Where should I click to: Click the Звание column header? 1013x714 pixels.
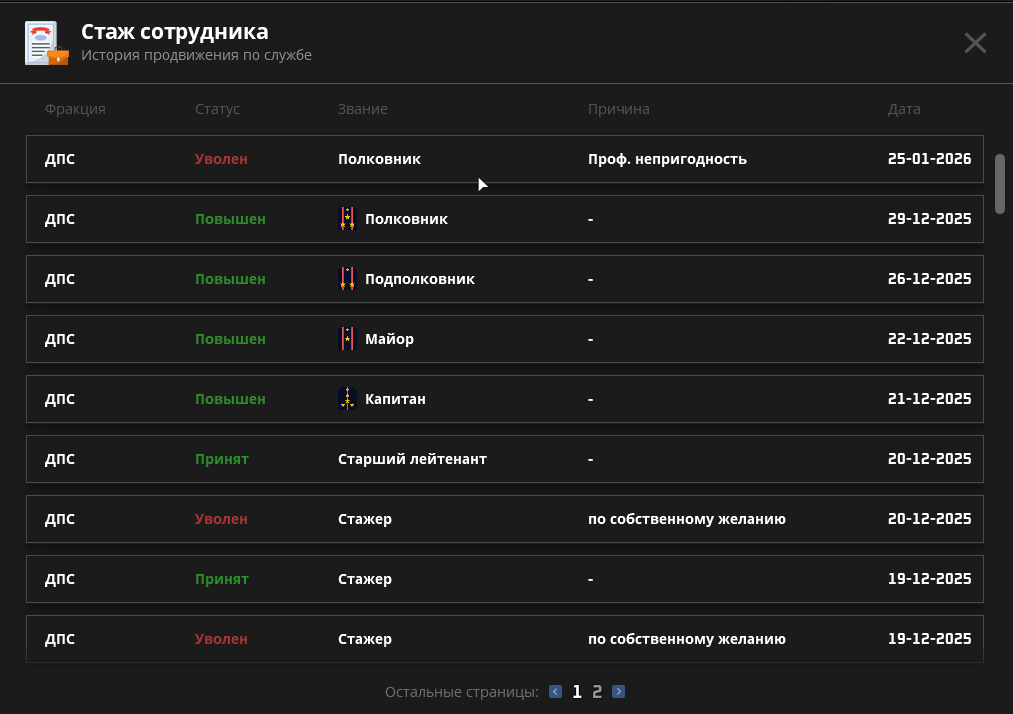[362, 109]
